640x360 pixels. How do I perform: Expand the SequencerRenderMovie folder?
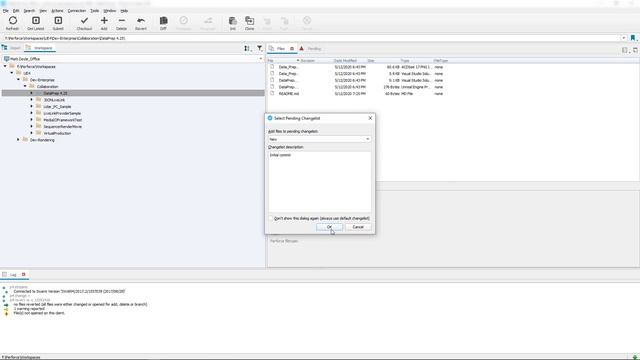click(x=31, y=127)
